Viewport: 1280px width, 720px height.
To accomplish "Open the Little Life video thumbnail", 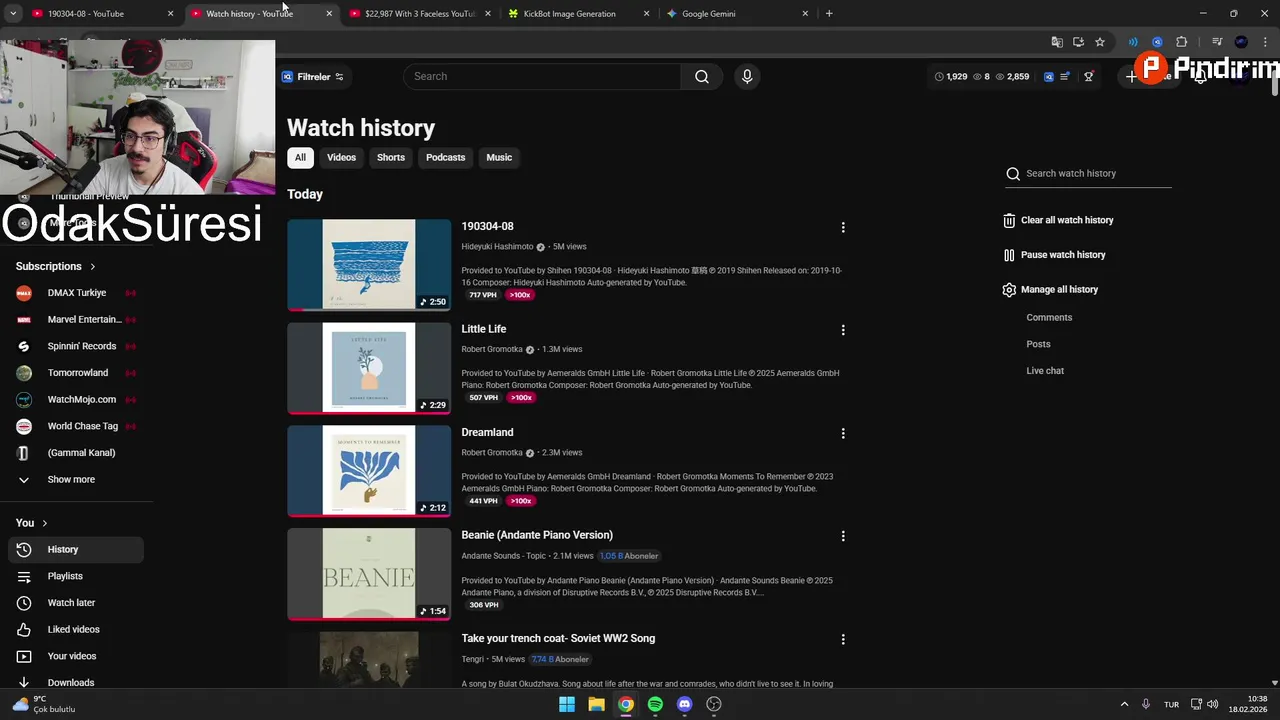I will coord(369,368).
